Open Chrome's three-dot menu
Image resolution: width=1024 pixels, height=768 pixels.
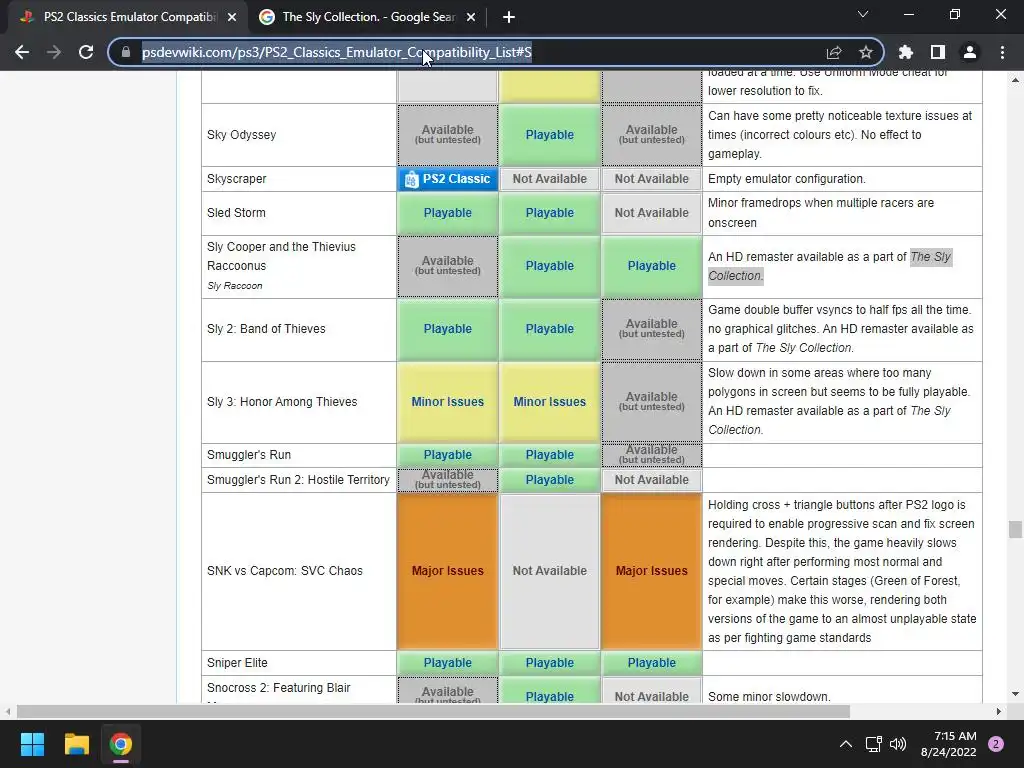1002,52
